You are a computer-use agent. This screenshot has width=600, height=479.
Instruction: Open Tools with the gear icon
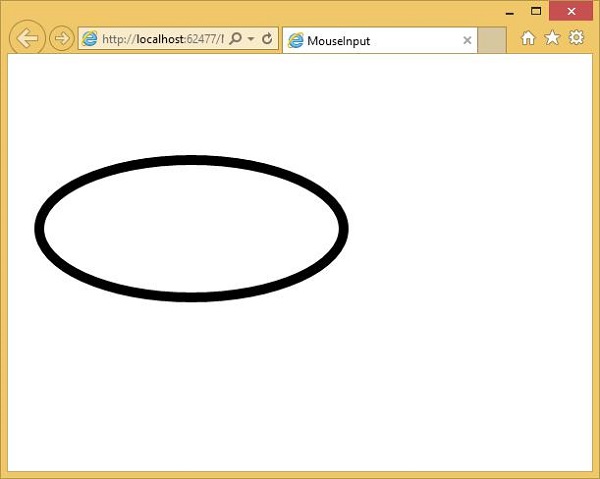(576, 37)
